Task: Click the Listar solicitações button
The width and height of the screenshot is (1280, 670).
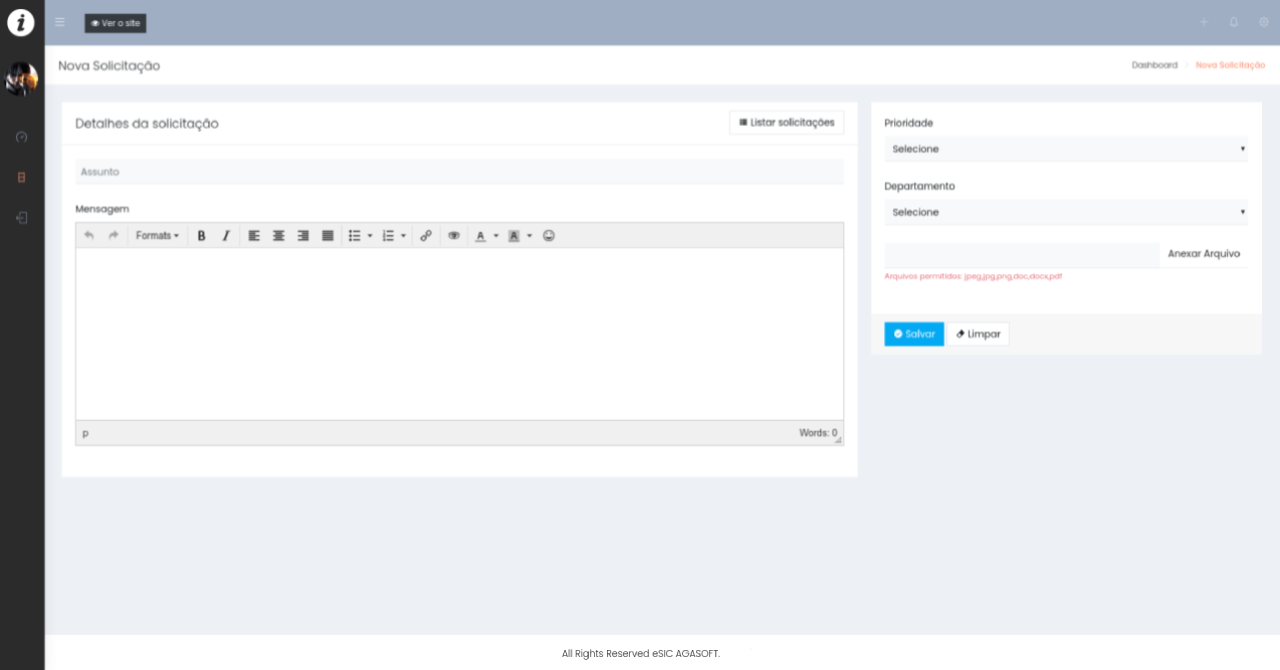Action: click(x=786, y=122)
